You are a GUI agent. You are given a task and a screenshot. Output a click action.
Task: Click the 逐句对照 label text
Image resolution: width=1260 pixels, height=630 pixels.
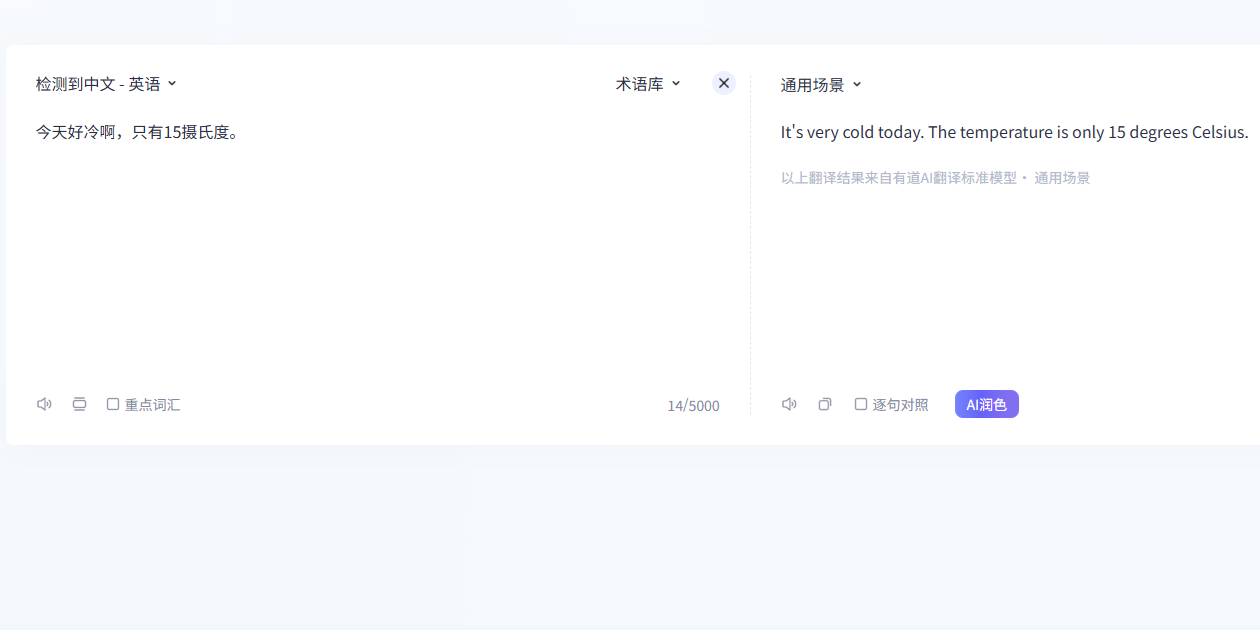coord(900,405)
